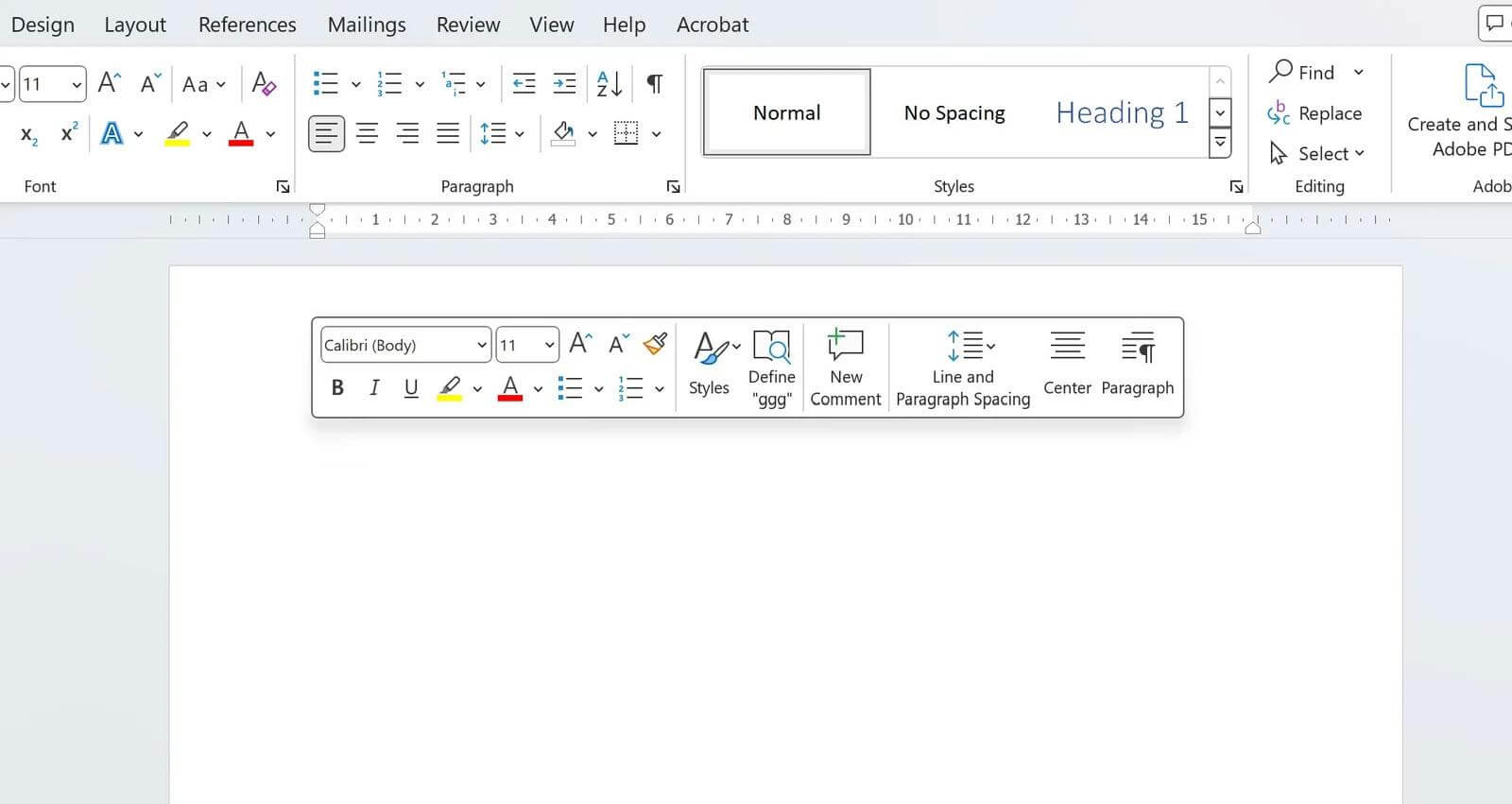Align text right in ribbon

pyautogui.click(x=407, y=133)
